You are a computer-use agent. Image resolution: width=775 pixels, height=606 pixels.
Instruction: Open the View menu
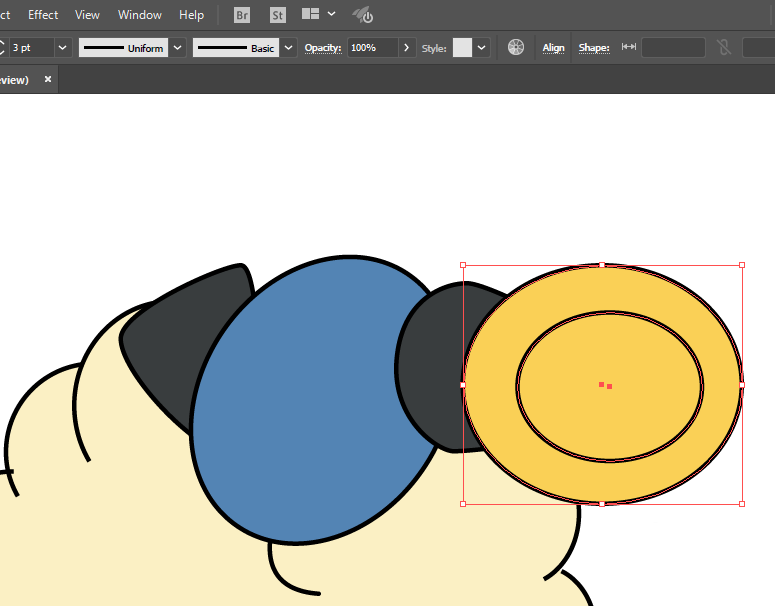[87, 15]
